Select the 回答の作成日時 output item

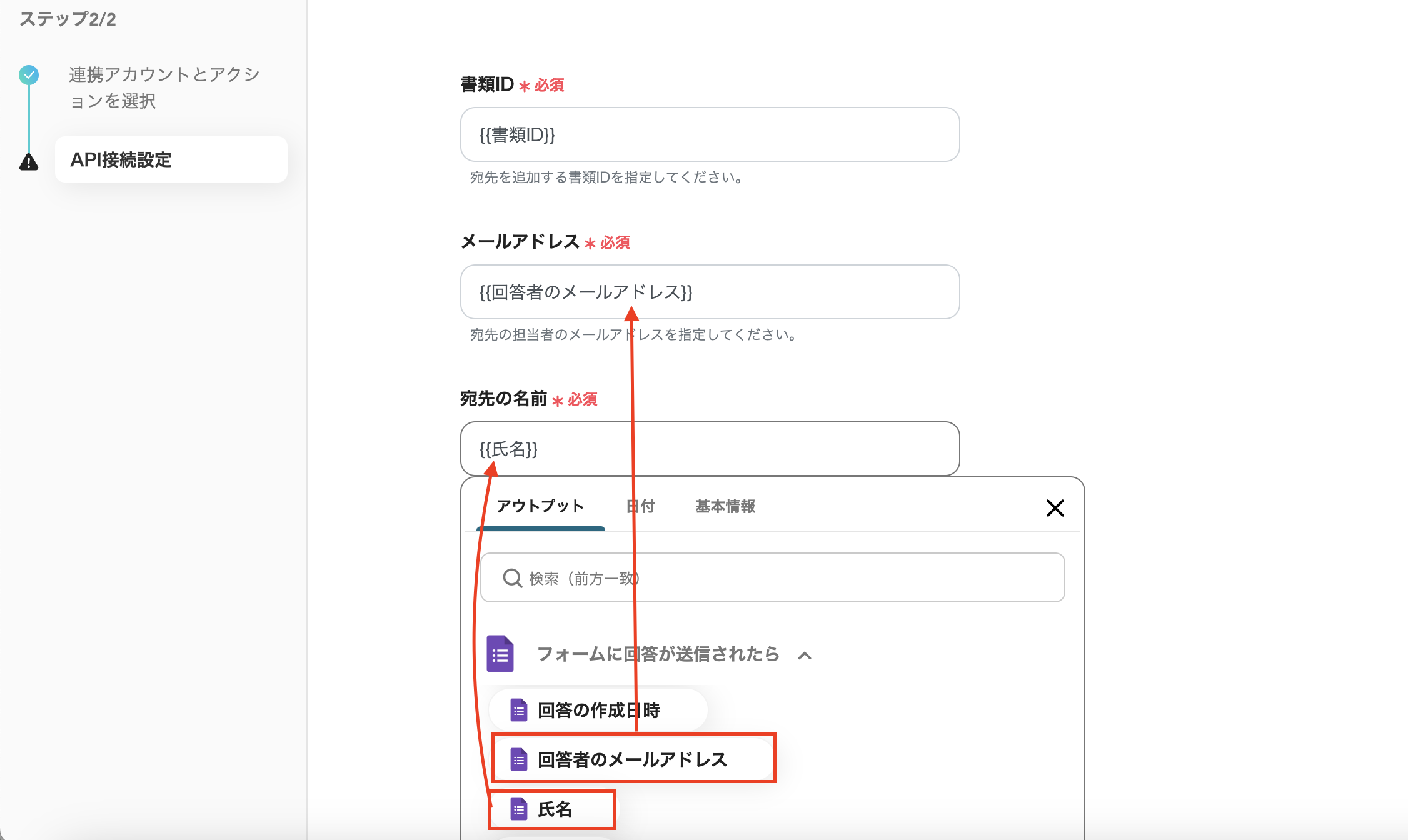pyautogui.click(x=598, y=710)
